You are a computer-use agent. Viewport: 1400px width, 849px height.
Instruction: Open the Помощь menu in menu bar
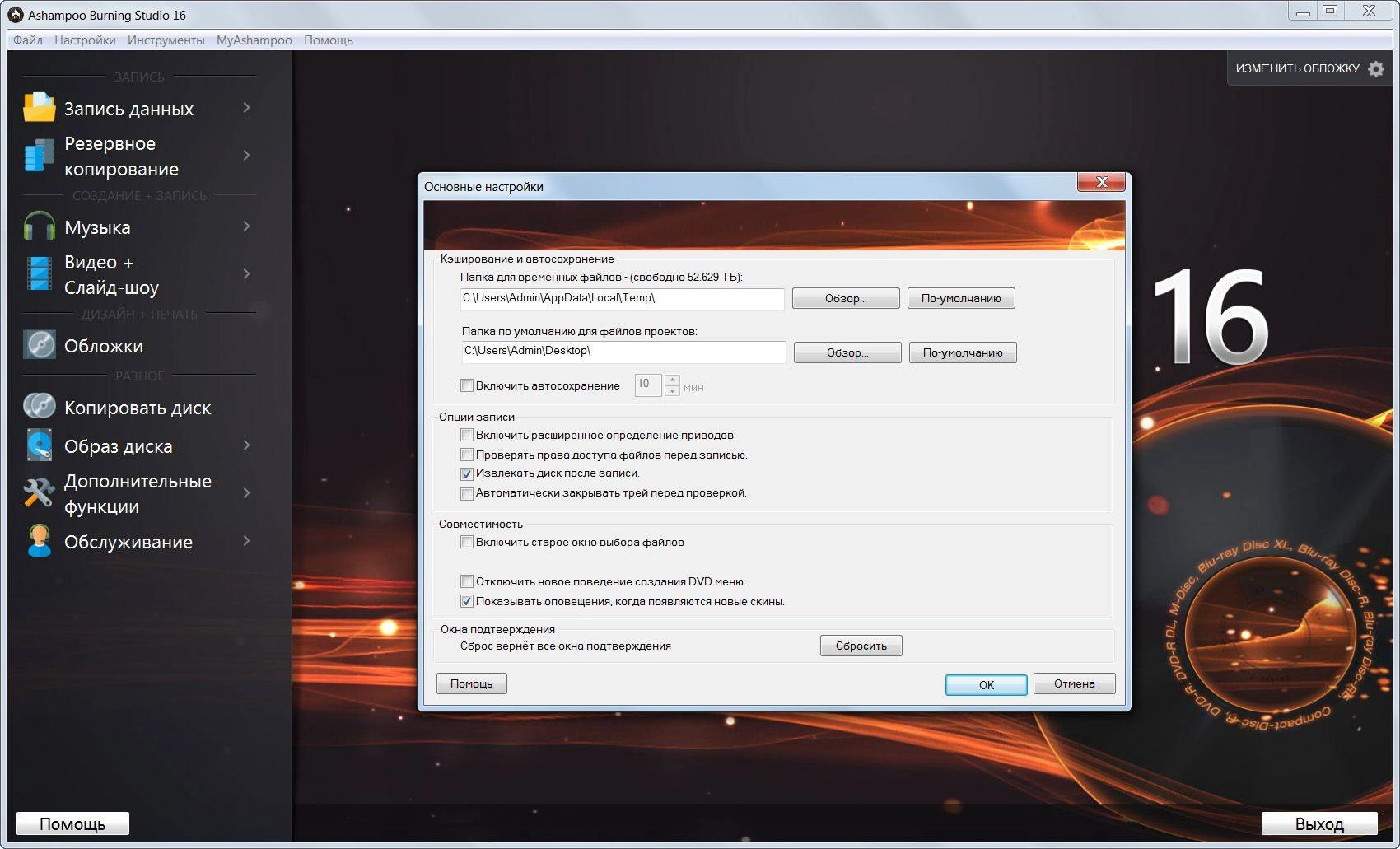328,40
